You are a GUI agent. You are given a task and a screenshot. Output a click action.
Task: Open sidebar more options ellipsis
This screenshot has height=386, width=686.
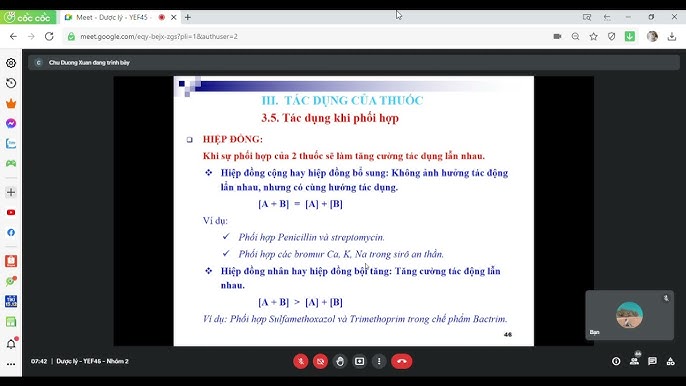pyautogui.click(x=11, y=364)
